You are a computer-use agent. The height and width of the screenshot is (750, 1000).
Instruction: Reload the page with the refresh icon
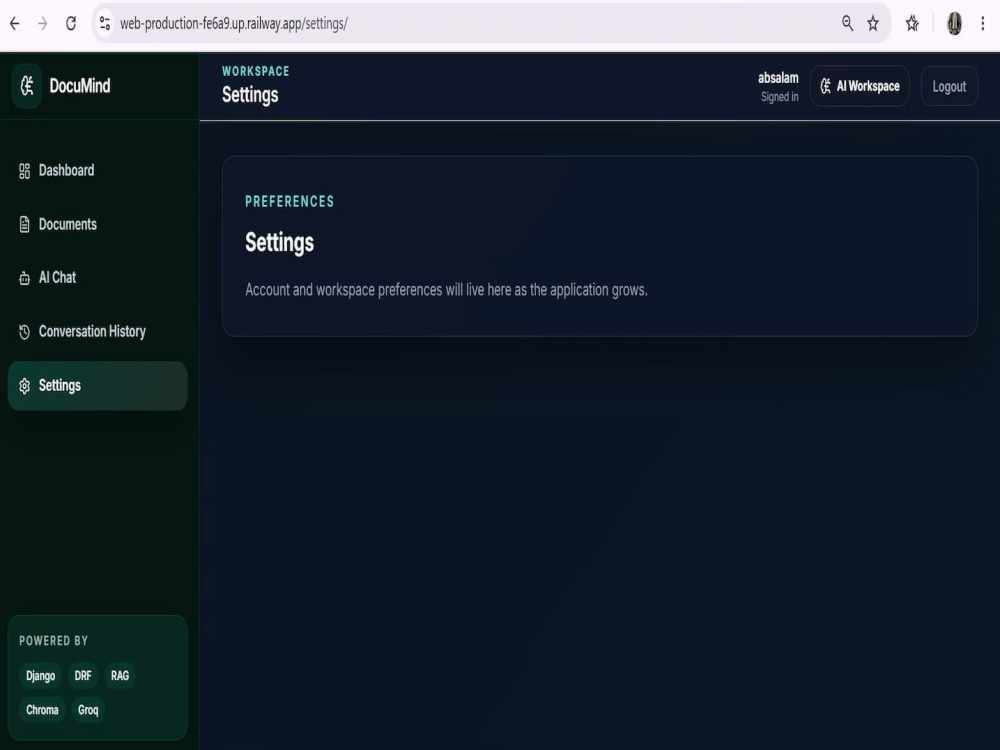71,24
